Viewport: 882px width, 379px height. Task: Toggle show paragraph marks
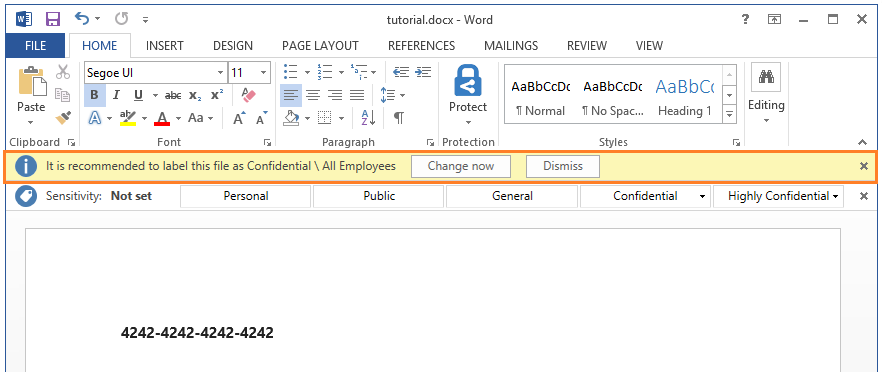pos(399,118)
